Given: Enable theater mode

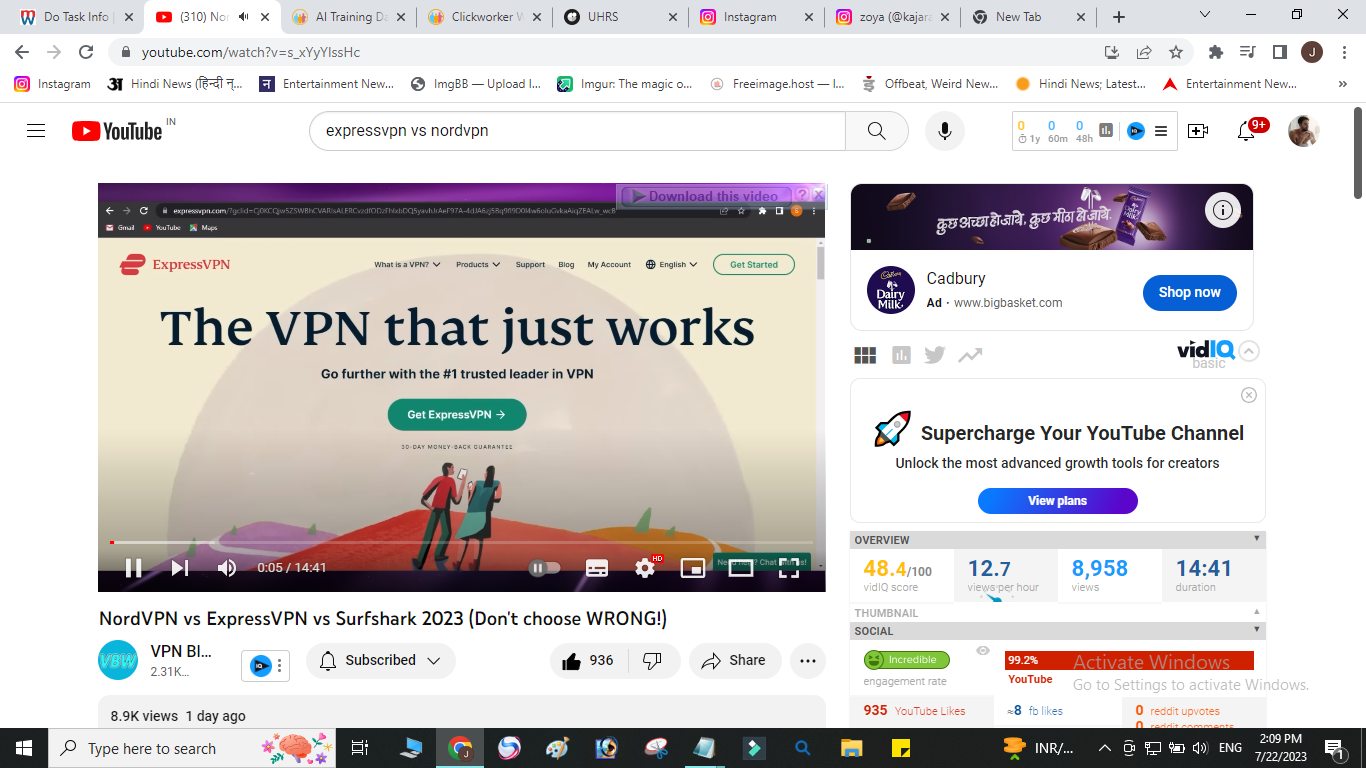Looking at the screenshot, I should click(740, 568).
